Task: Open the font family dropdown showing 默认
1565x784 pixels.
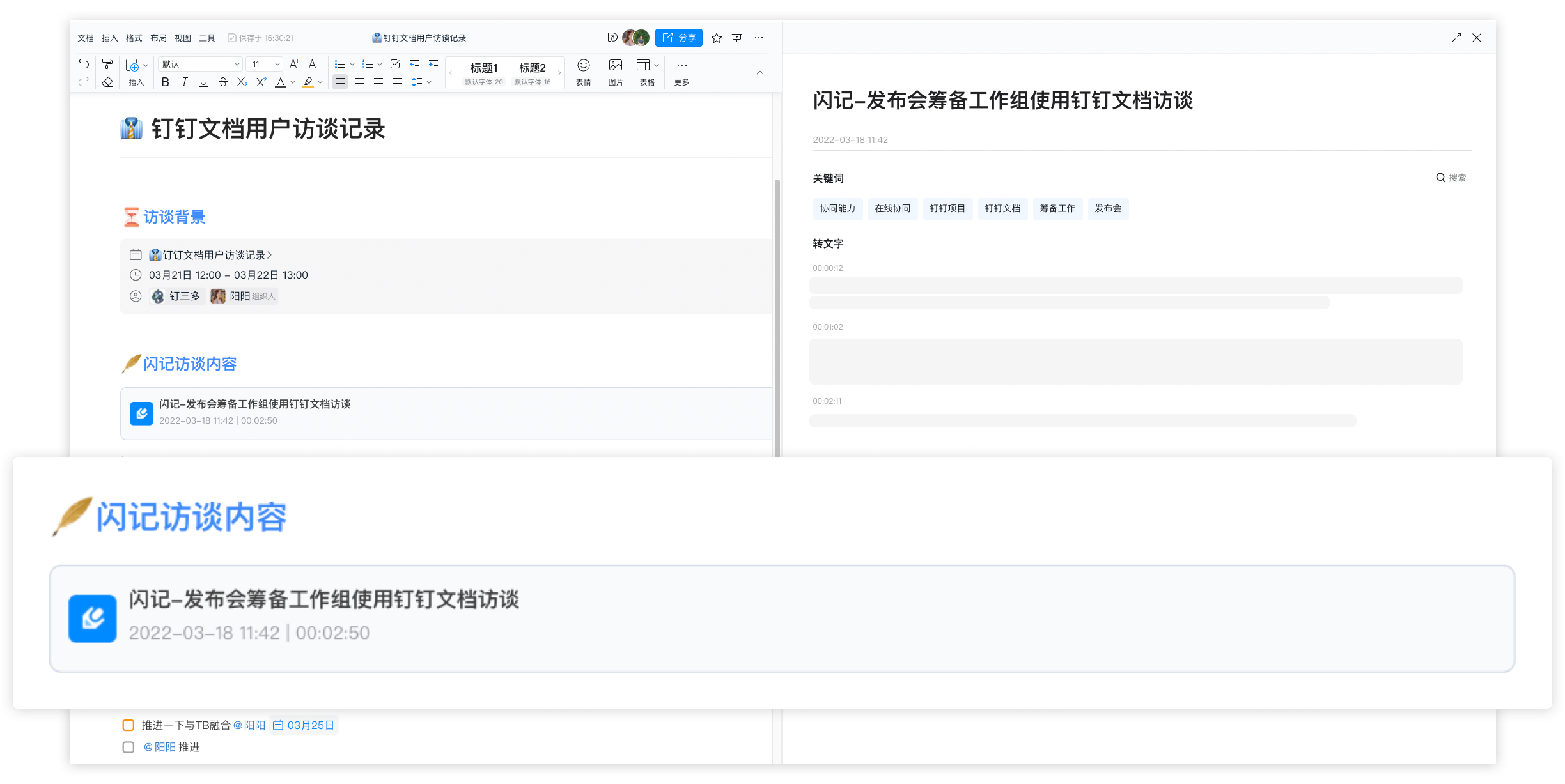Action: [x=200, y=63]
